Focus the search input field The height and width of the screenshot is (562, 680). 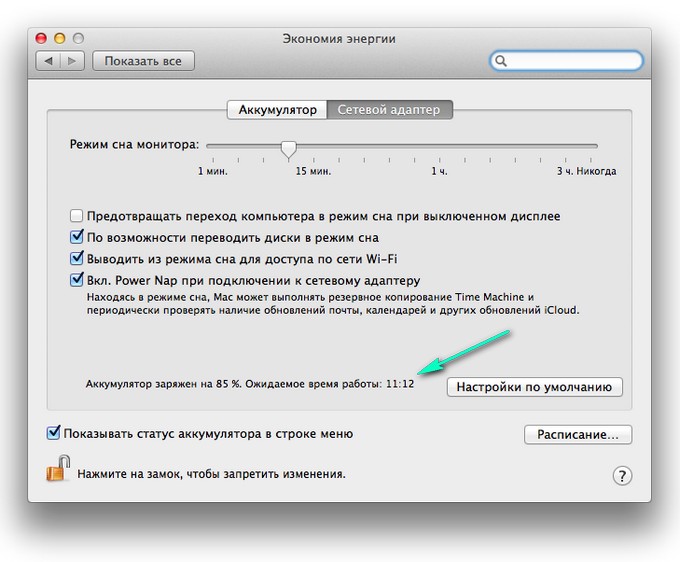566,61
